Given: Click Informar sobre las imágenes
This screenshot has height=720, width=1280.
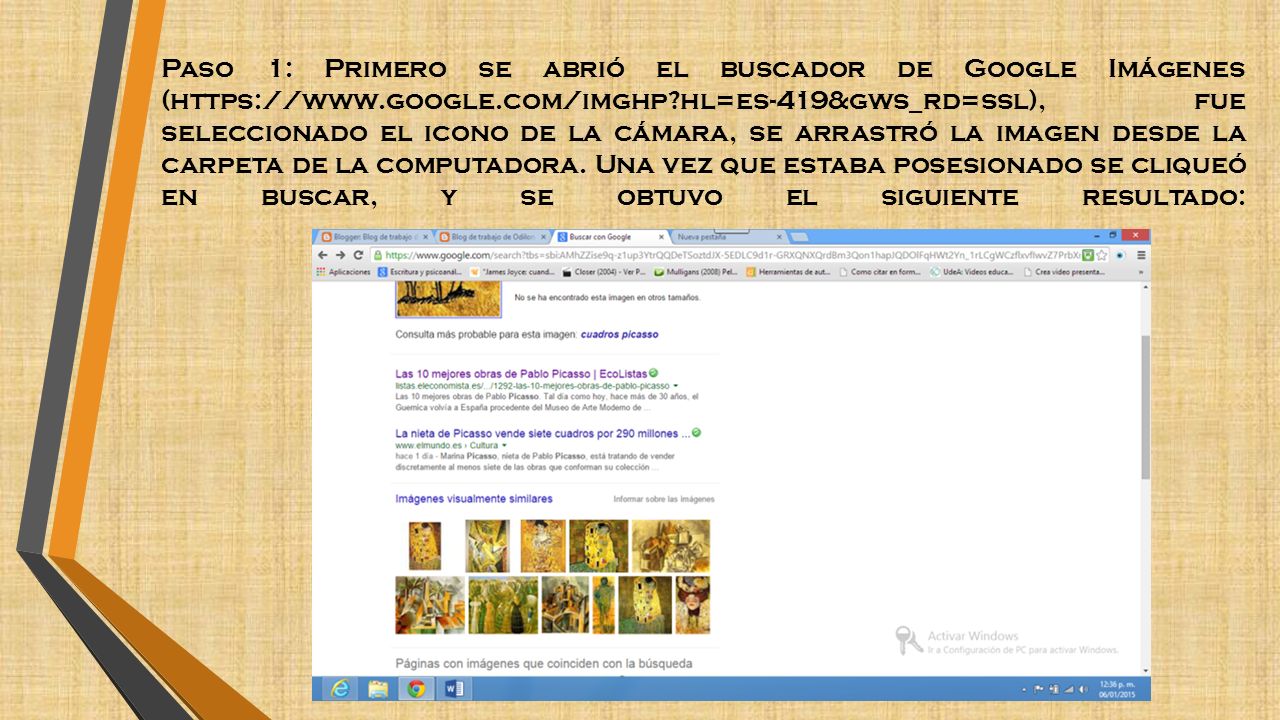Looking at the screenshot, I should [664, 498].
